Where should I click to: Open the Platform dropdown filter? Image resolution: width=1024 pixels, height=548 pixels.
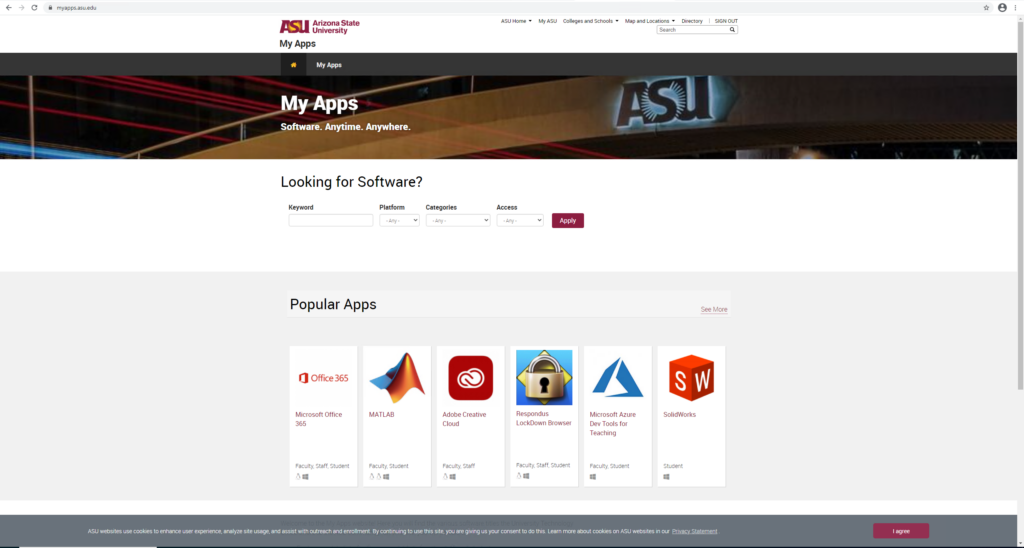tap(399, 221)
